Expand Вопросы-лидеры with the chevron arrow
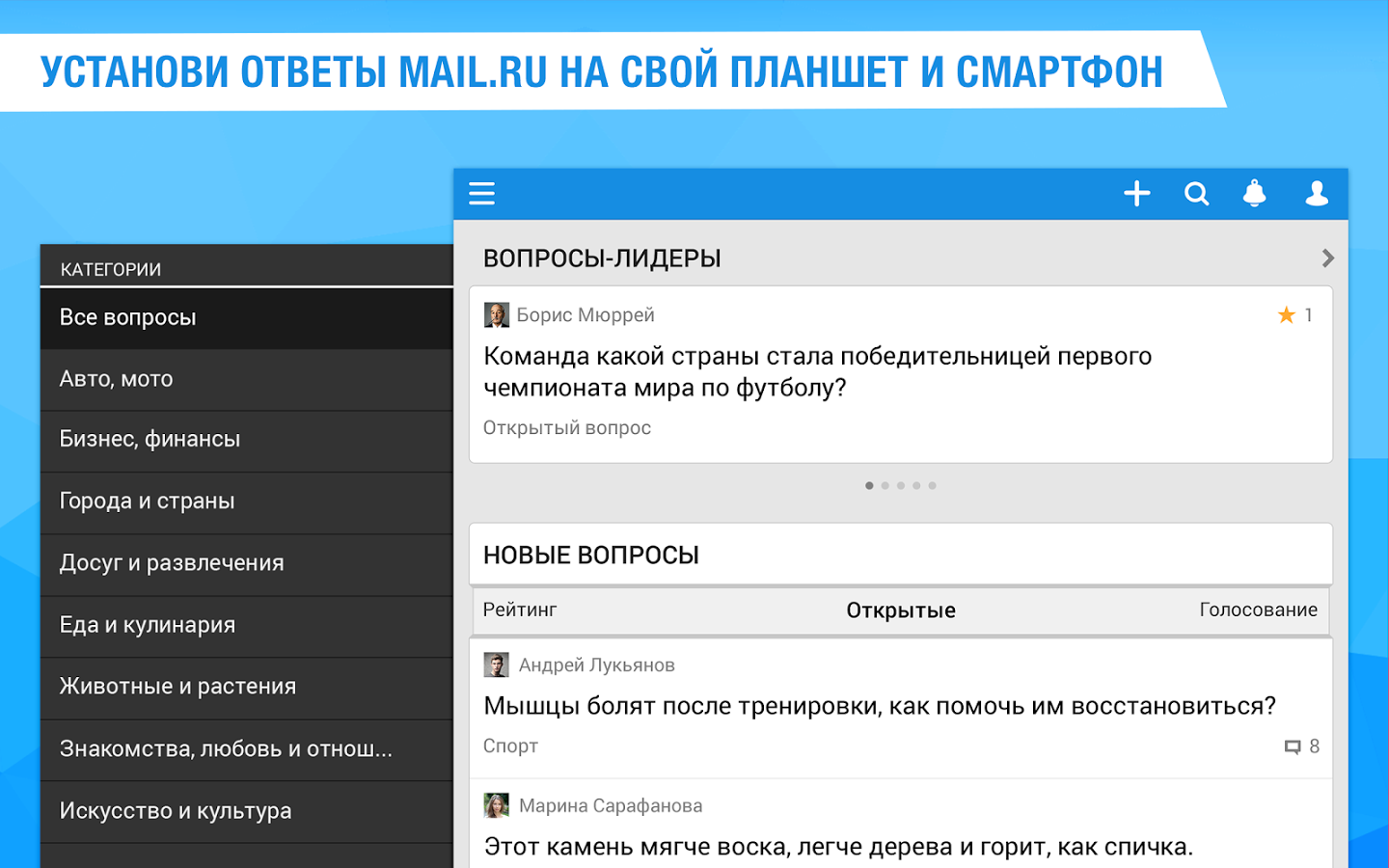1389x868 pixels. [x=1327, y=258]
